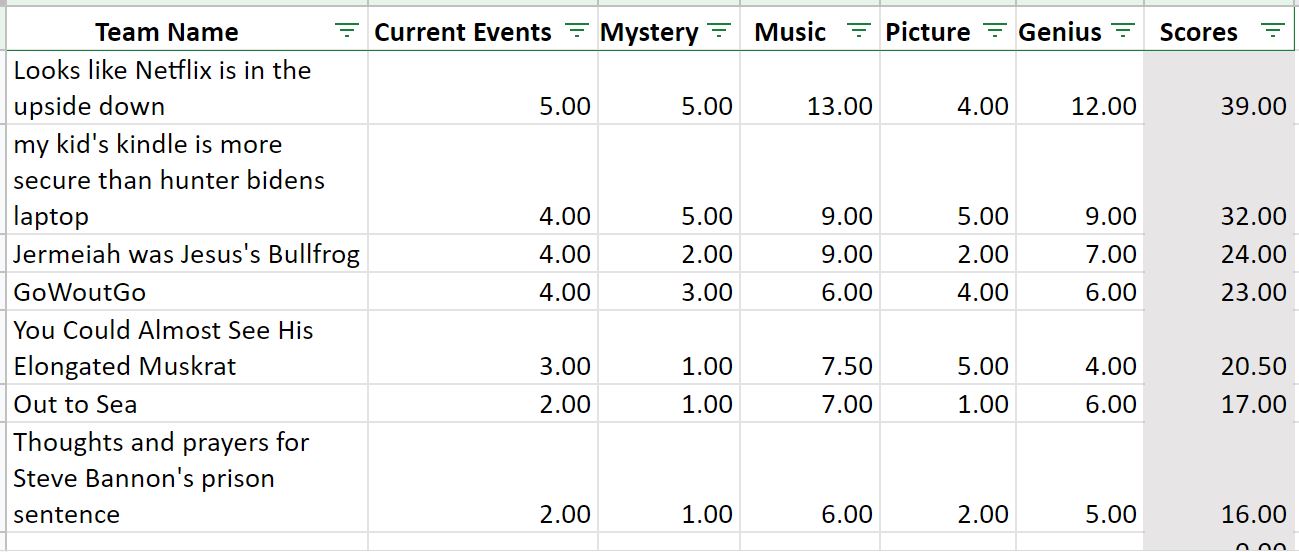Open the Scores column filter icon

(x=1272, y=31)
